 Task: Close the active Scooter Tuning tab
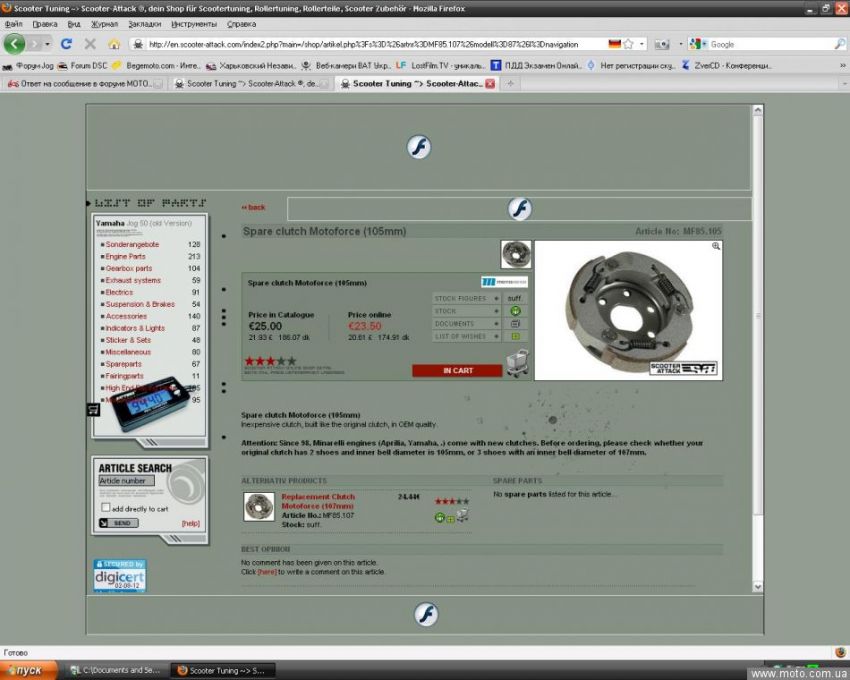coord(490,84)
